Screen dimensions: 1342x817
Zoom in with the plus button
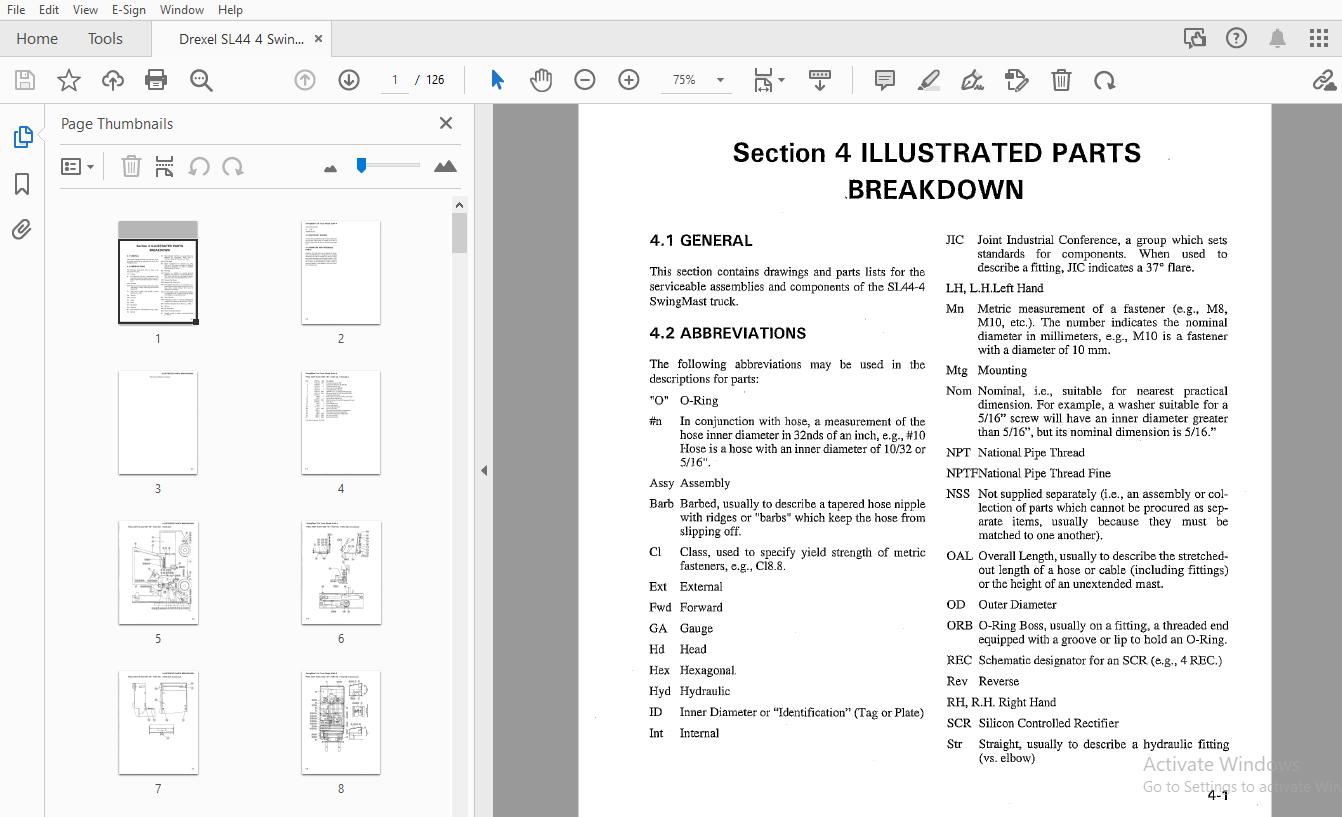[629, 80]
